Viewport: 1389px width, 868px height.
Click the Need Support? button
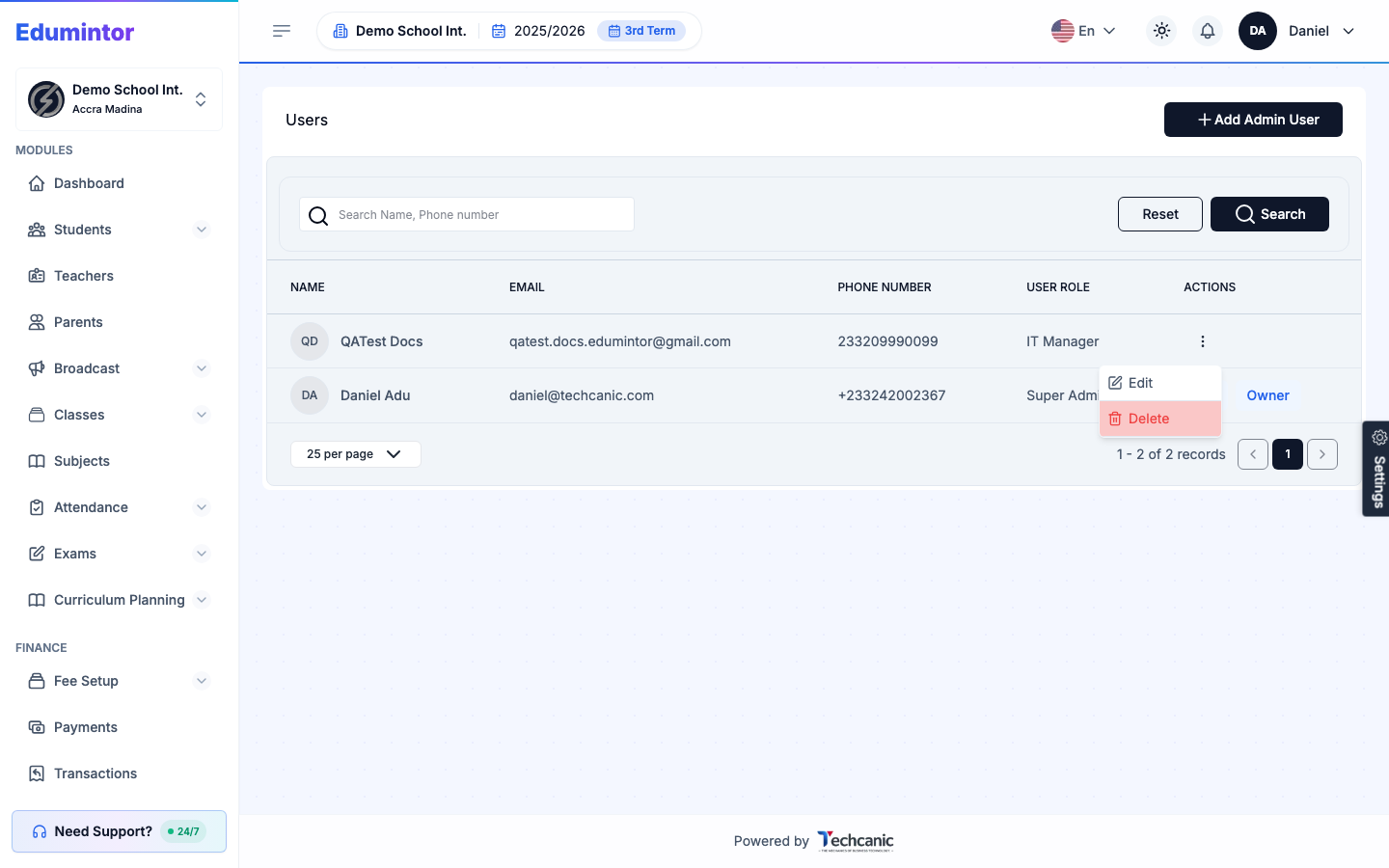(119, 831)
